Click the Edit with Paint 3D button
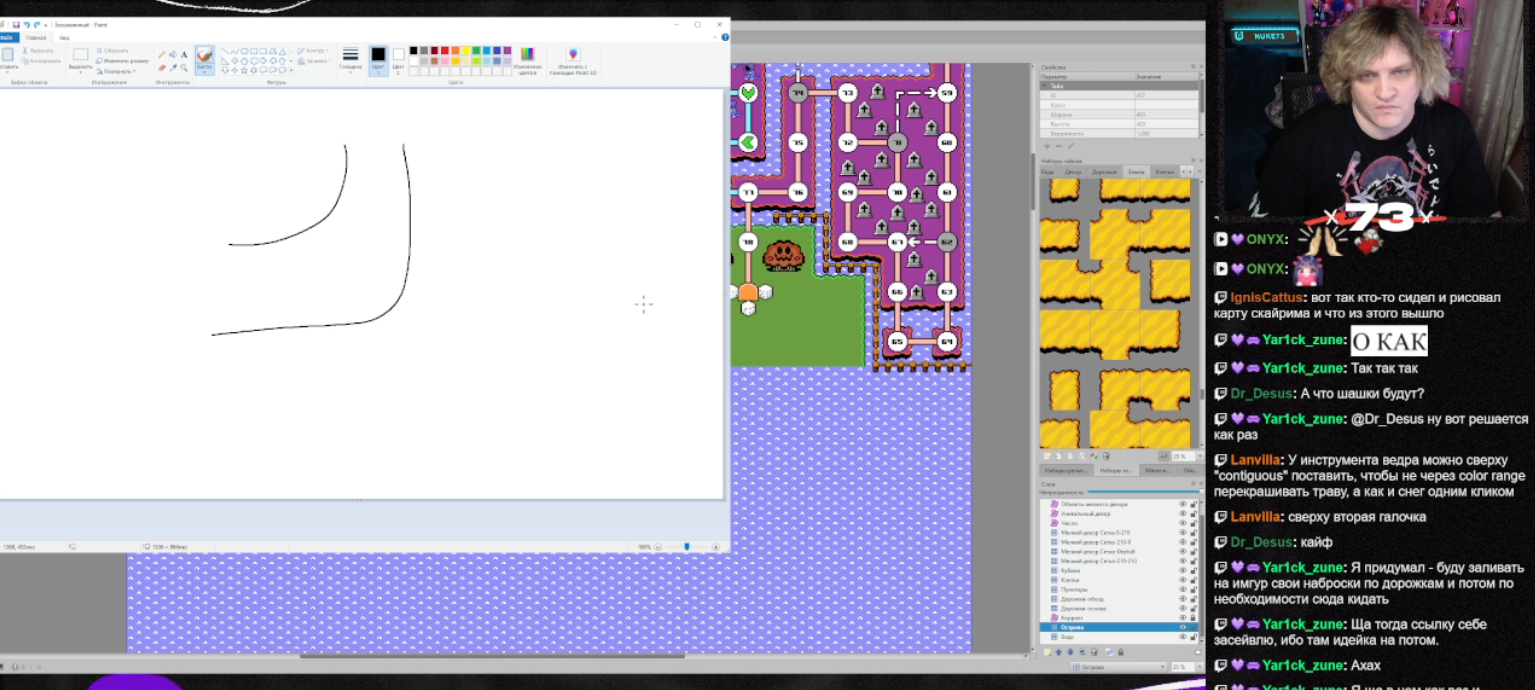 pos(573,59)
